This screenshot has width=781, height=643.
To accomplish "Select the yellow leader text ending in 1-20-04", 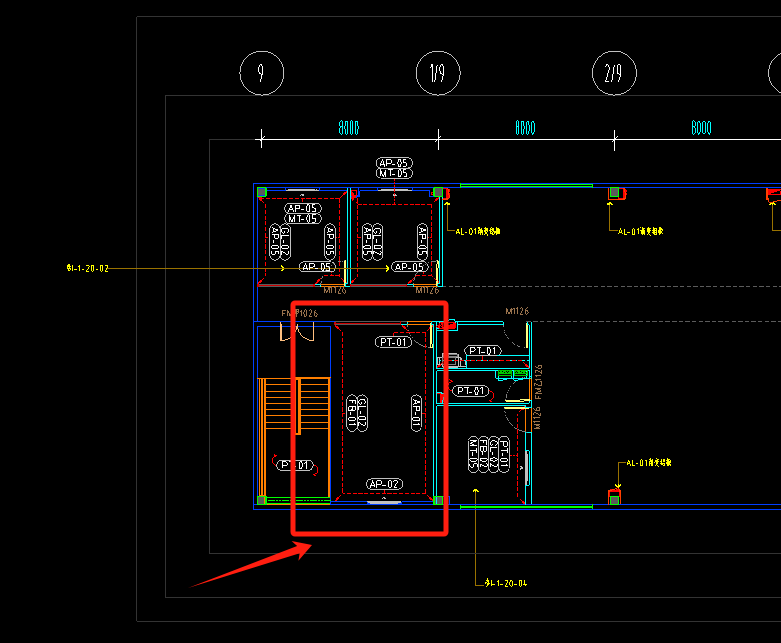I will [x=505, y=582].
